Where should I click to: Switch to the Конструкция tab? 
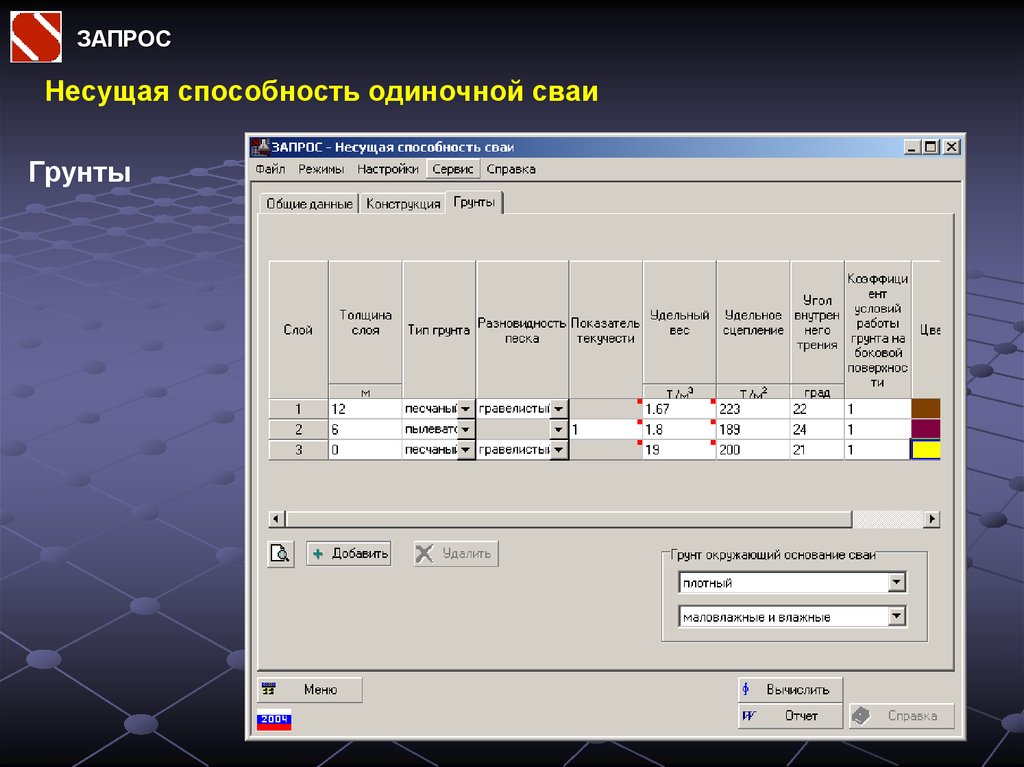(x=403, y=204)
